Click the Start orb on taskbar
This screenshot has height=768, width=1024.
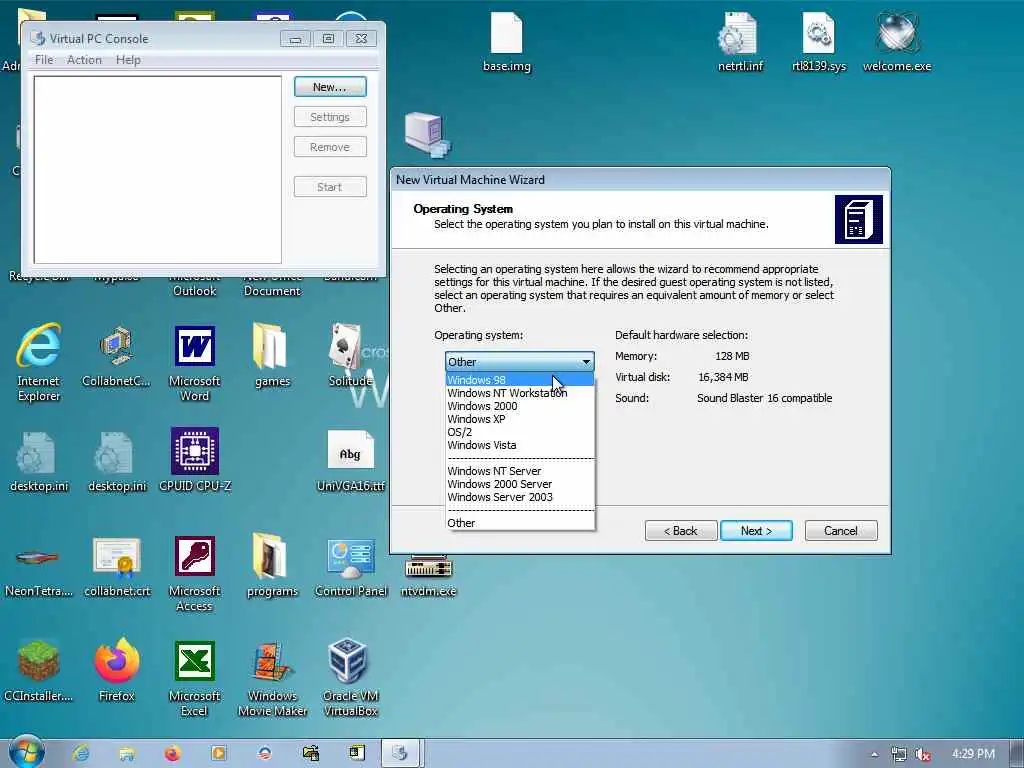click(26, 752)
